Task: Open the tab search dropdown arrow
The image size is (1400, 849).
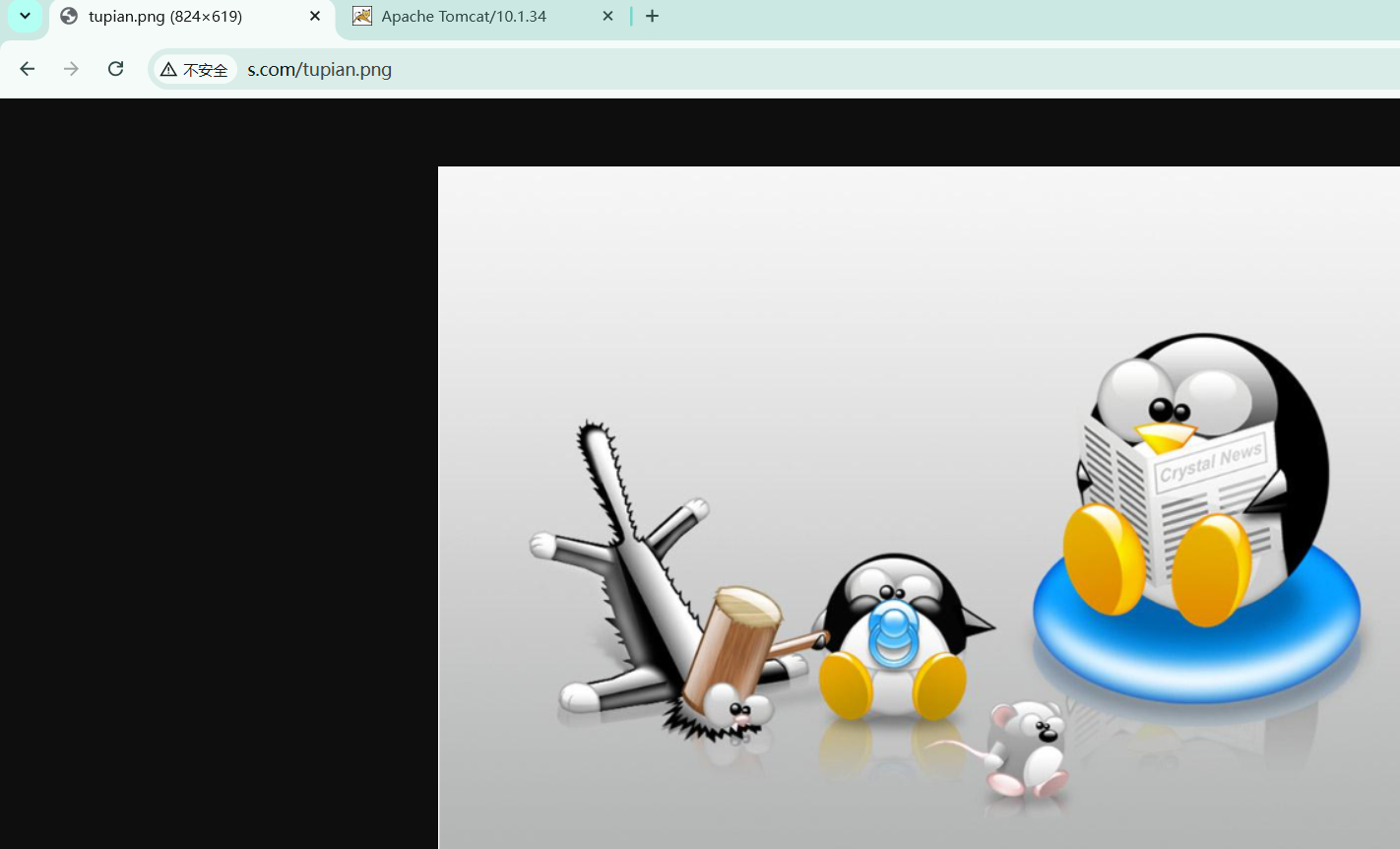Action: tap(25, 16)
